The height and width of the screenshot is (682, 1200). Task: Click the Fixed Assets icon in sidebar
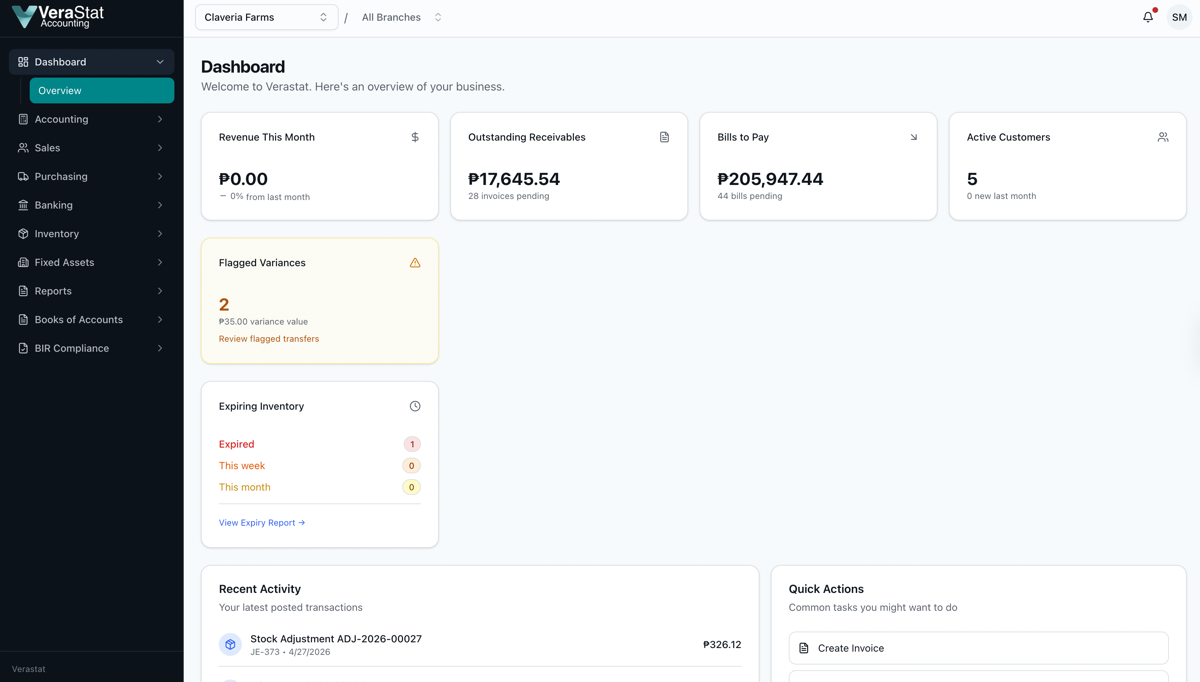[x=23, y=262]
